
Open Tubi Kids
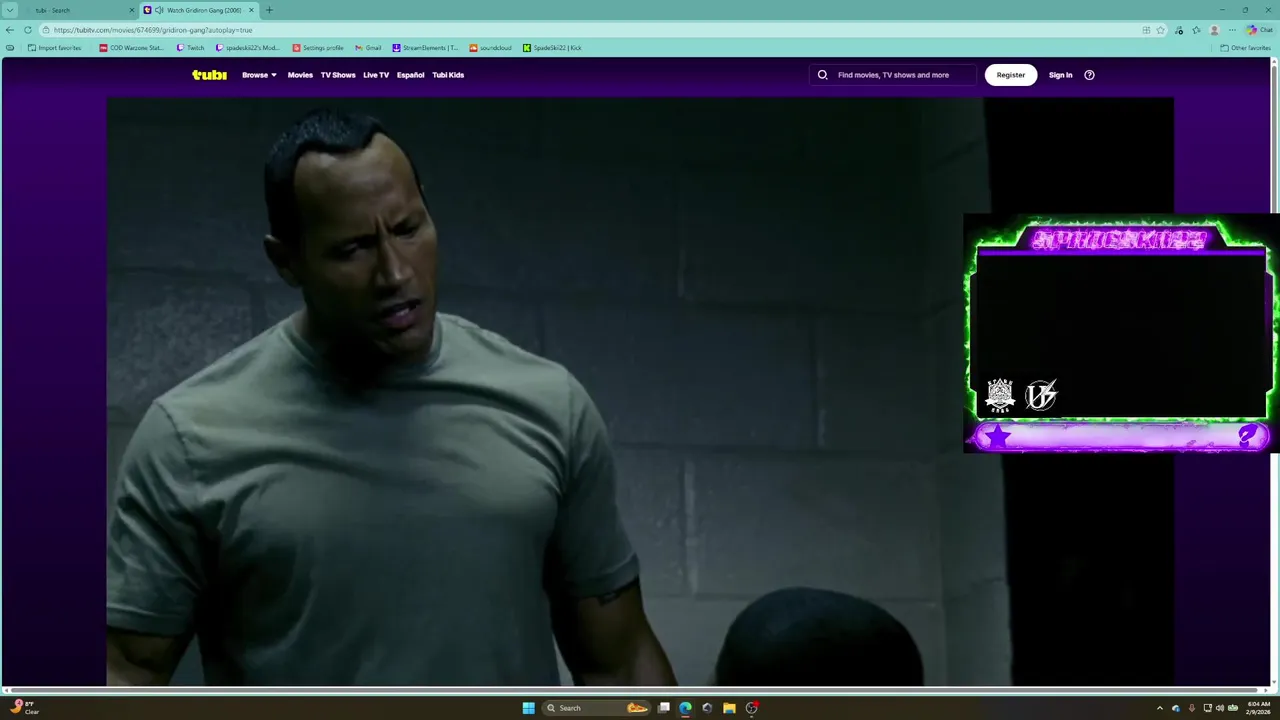point(448,75)
